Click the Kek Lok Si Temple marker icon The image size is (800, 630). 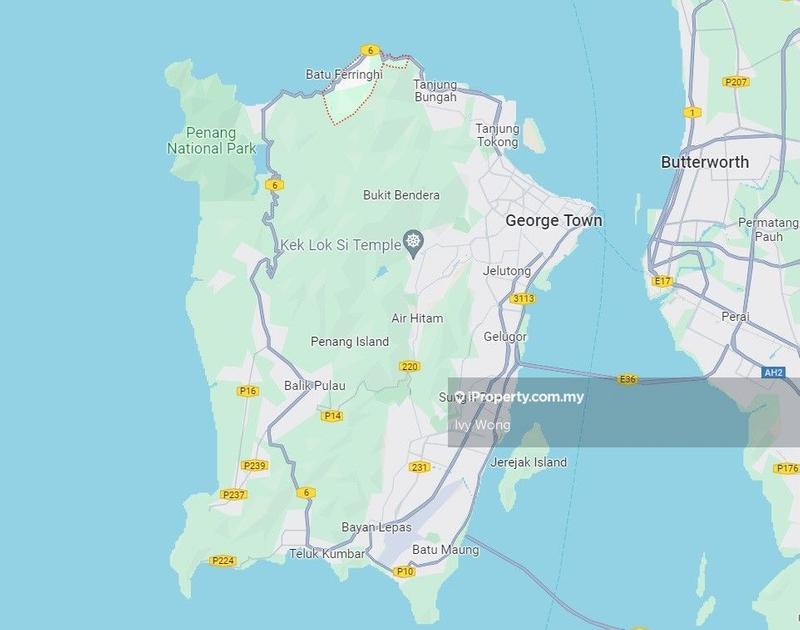tap(413, 242)
